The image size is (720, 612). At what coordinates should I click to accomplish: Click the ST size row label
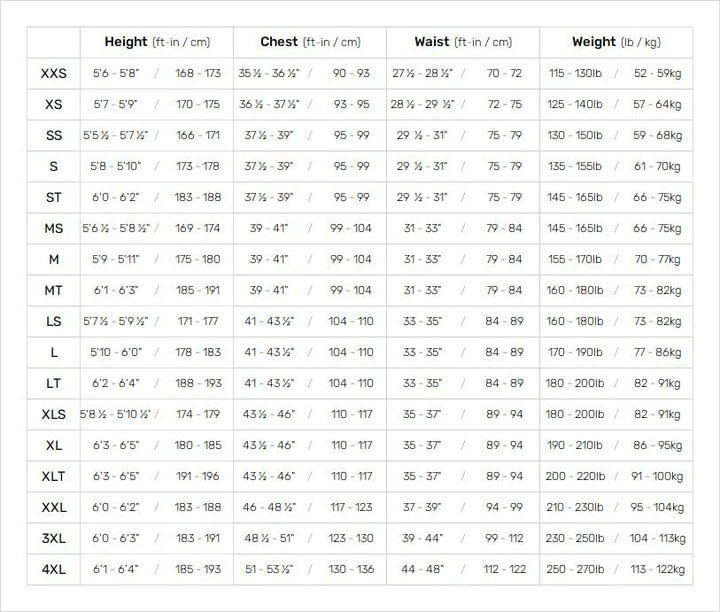[54, 197]
